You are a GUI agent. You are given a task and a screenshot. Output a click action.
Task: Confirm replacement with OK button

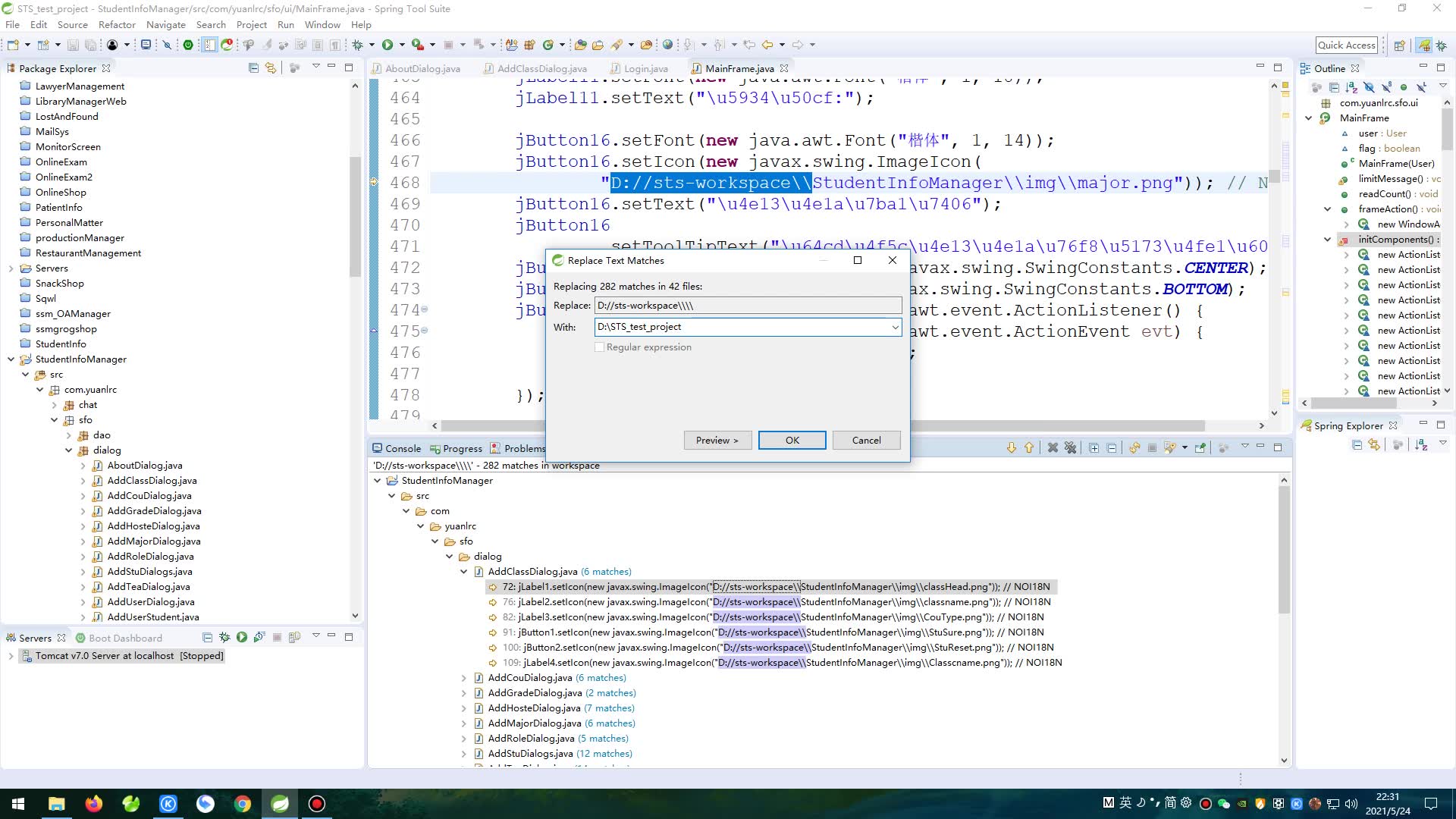click(x=792, y=440)
